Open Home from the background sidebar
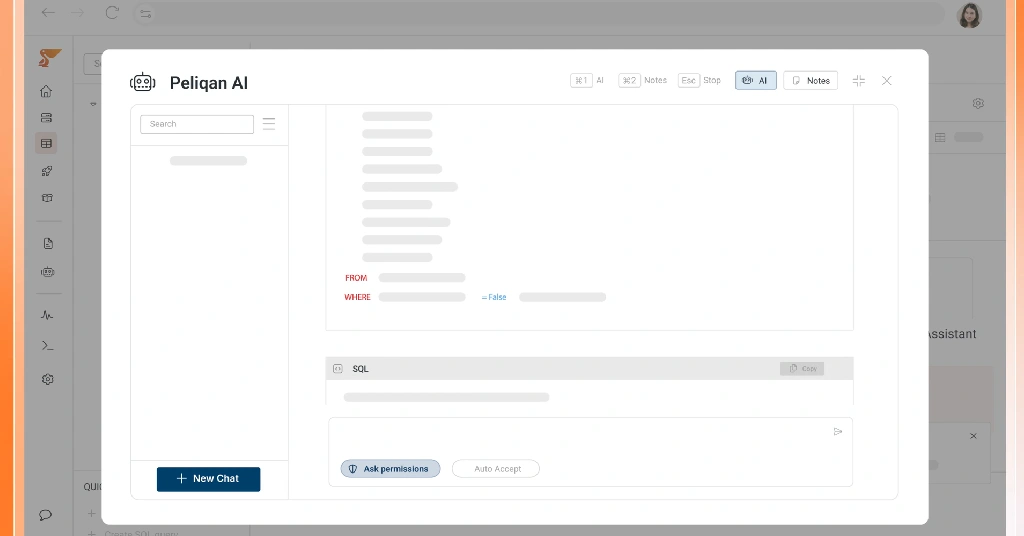Image resolution: width=1024 pixels, height=536 pixels. click(46, 91)
